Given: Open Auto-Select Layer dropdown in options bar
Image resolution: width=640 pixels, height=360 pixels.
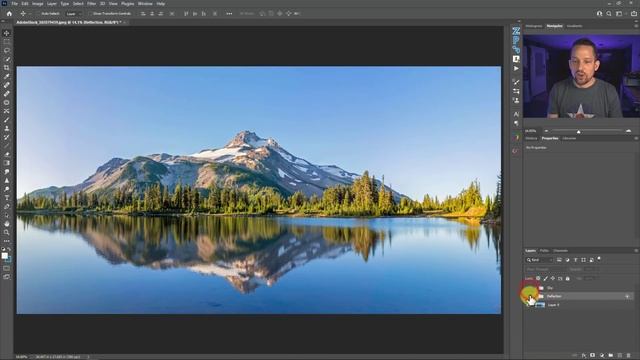Looking at the screenshot, I should [x=73, y=13].
